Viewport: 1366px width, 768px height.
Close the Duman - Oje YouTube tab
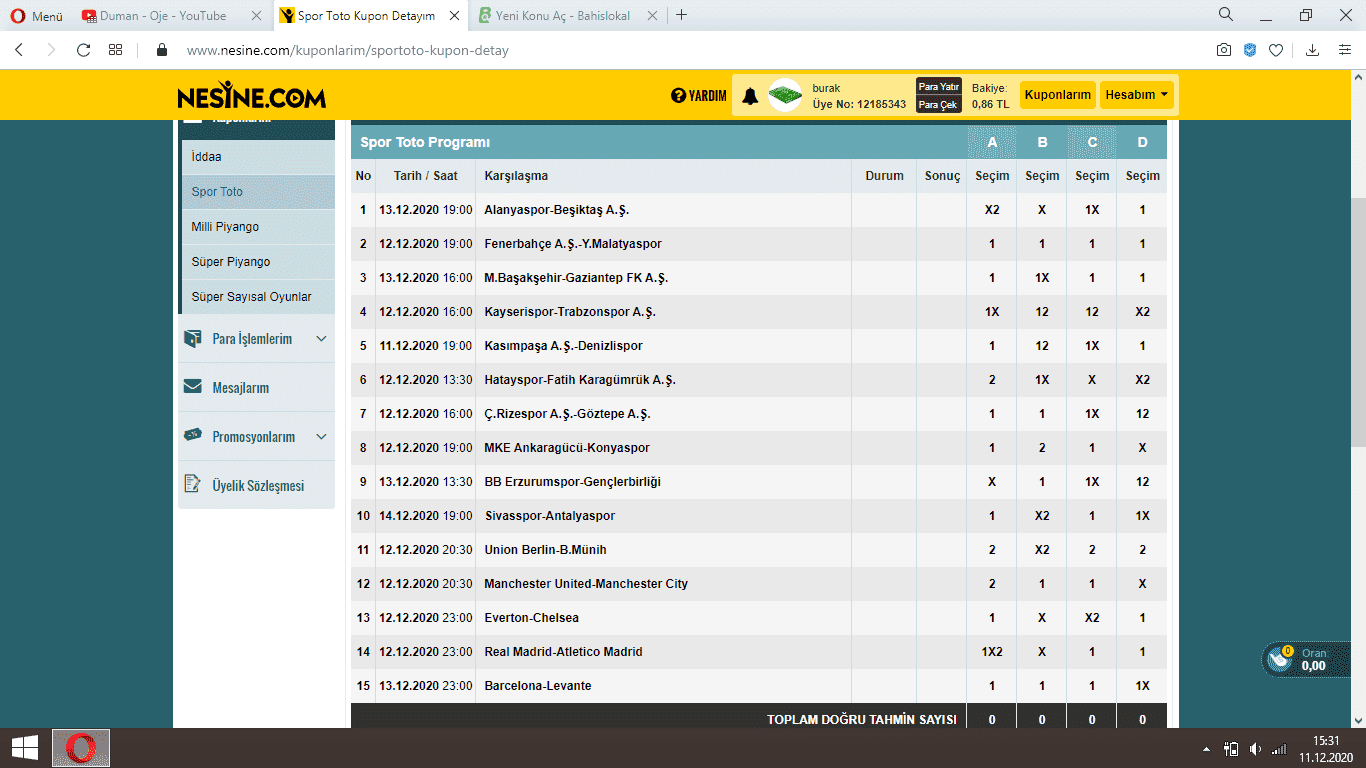point(257,16)
